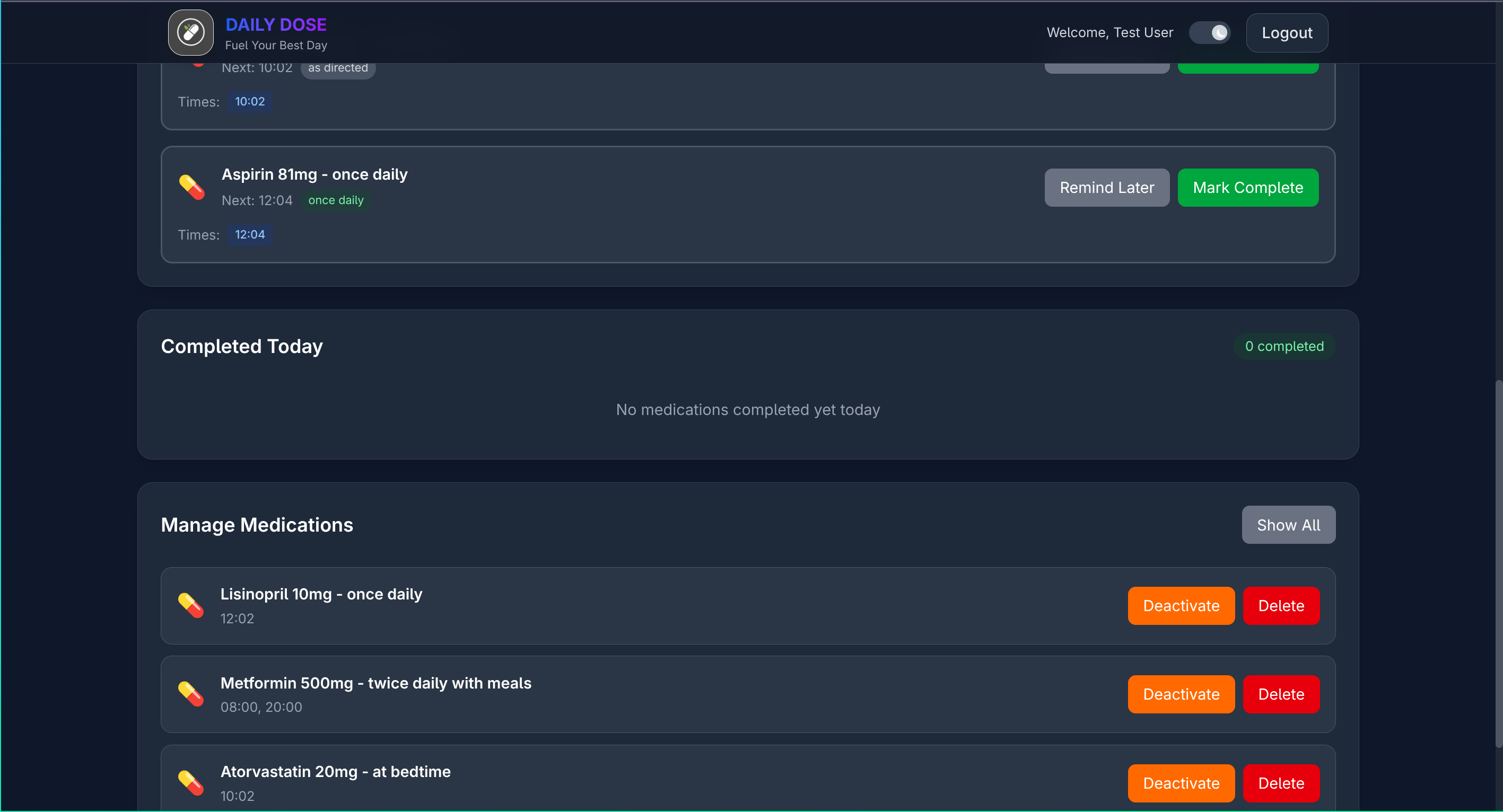Click Remind Later for Aspirin
Image resolution: width=1503 pixels, height=812 pixels.
pyautogui.click(x=1106, y=188)
